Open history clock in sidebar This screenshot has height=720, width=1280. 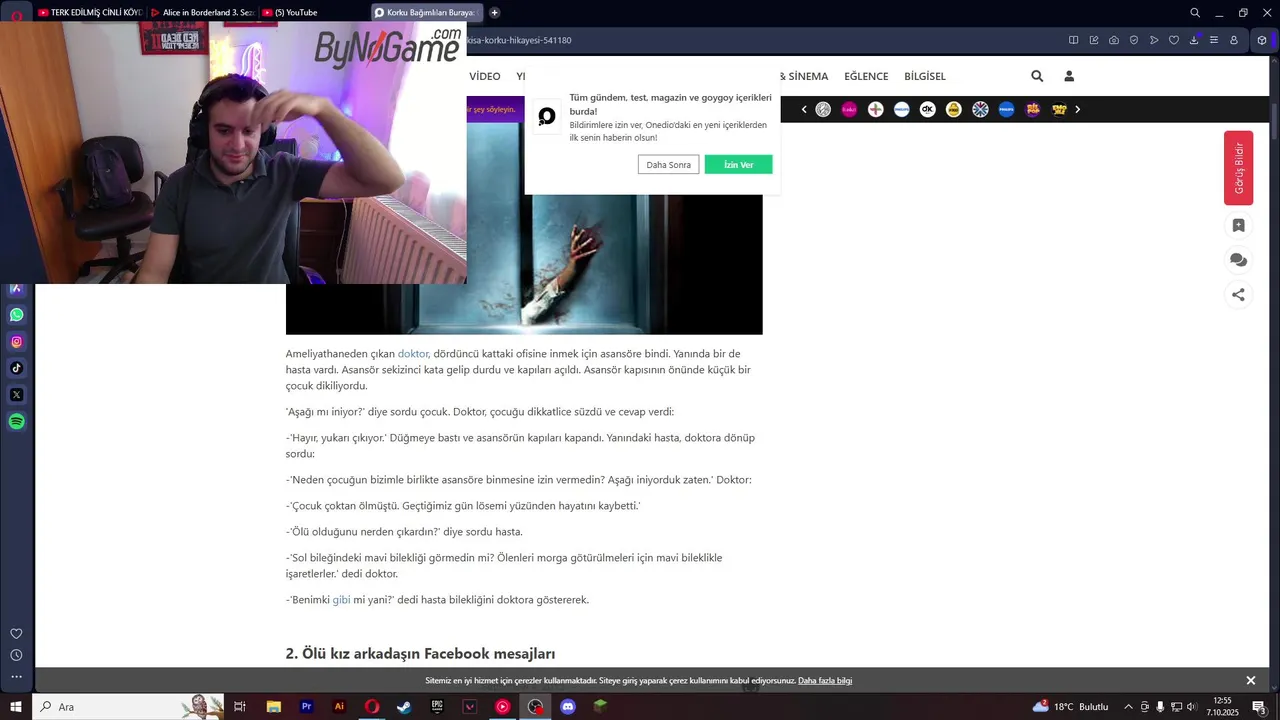[16, 656]
